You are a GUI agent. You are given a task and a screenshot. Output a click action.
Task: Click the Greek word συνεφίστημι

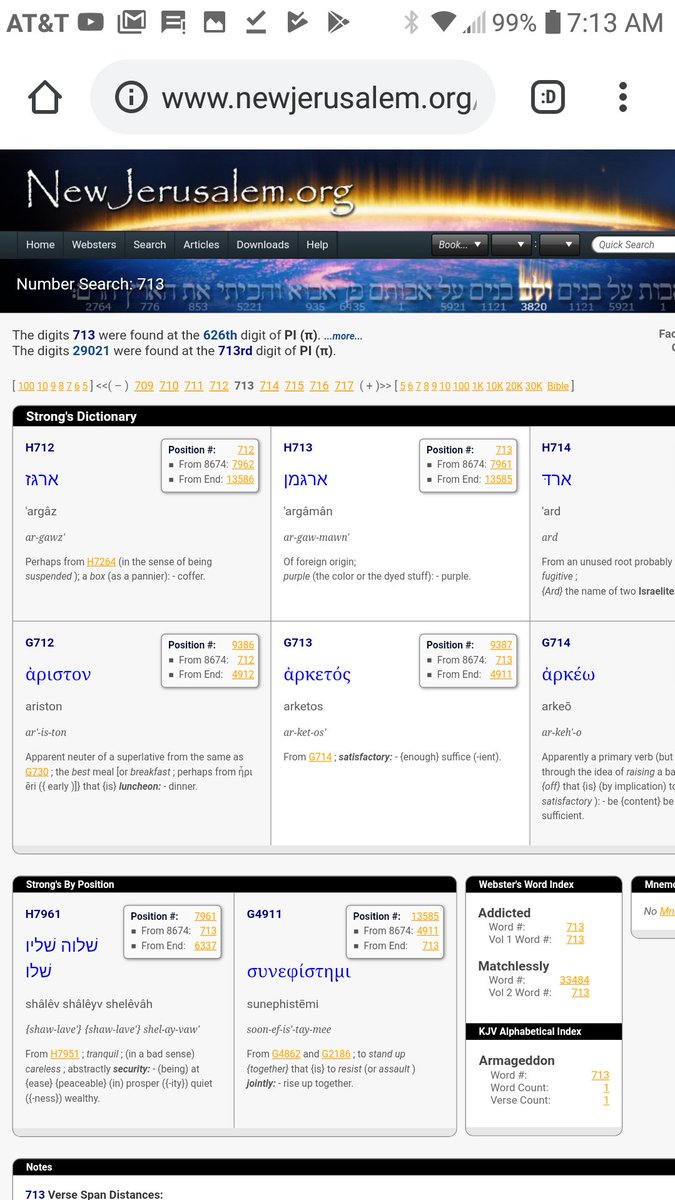pos(299,972)
